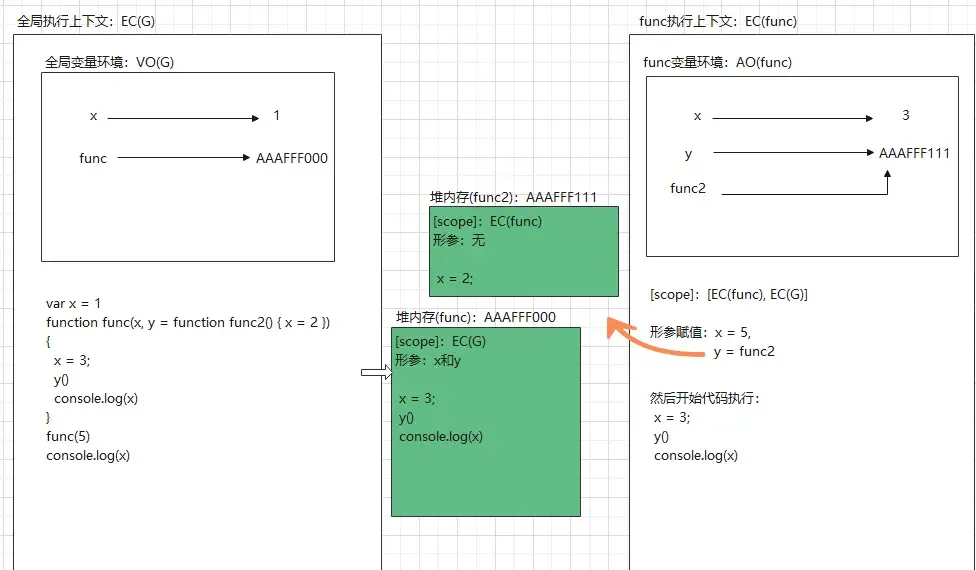
Task: Select the func变量环境：AO(func) label
Action: [x=717, y=62]
